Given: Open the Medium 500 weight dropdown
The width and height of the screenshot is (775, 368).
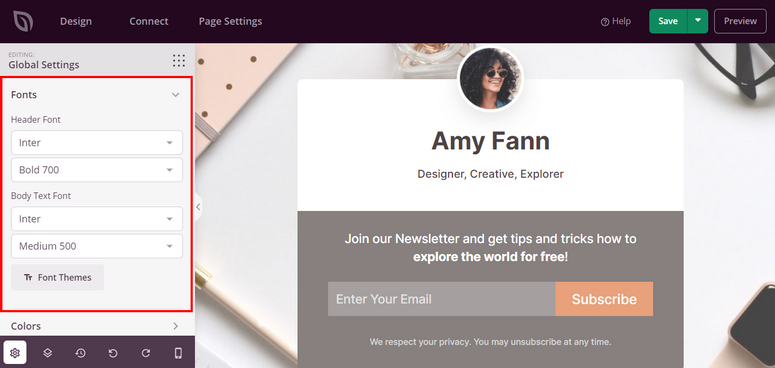Looking at the screenshot, I should [x=97, y=246].
